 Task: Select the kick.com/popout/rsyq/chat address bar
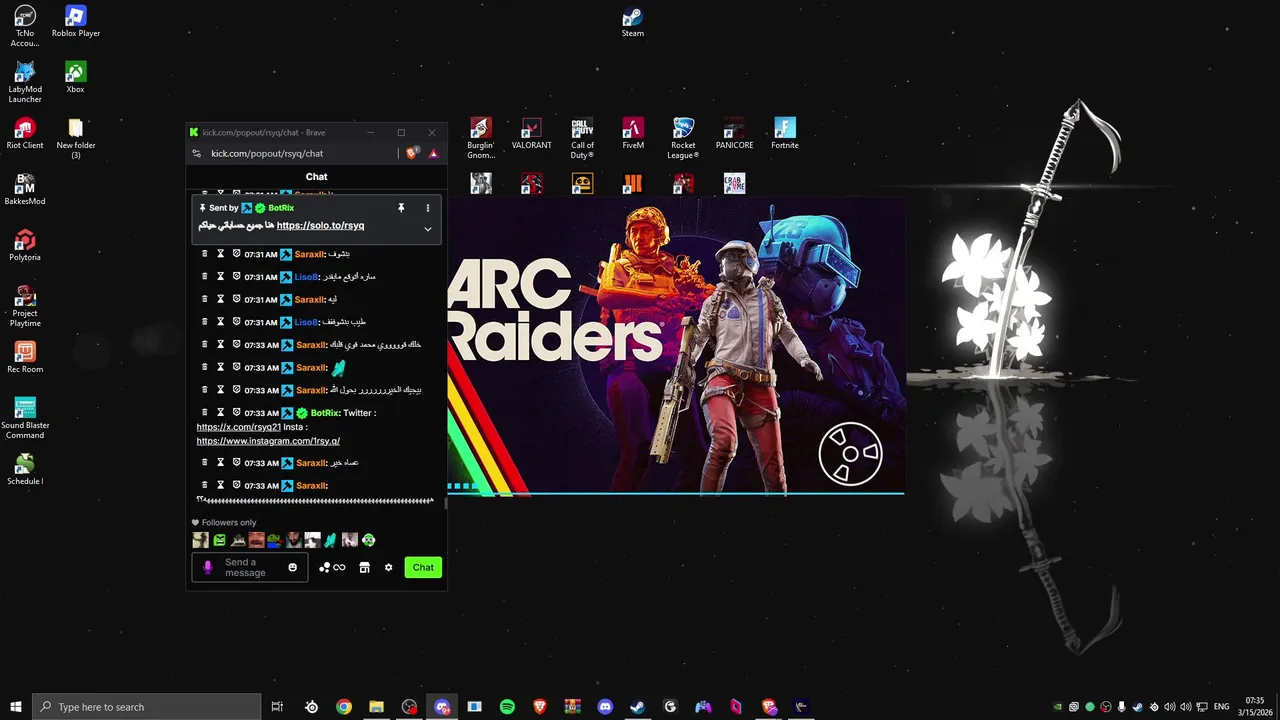(x=267, y=154)
